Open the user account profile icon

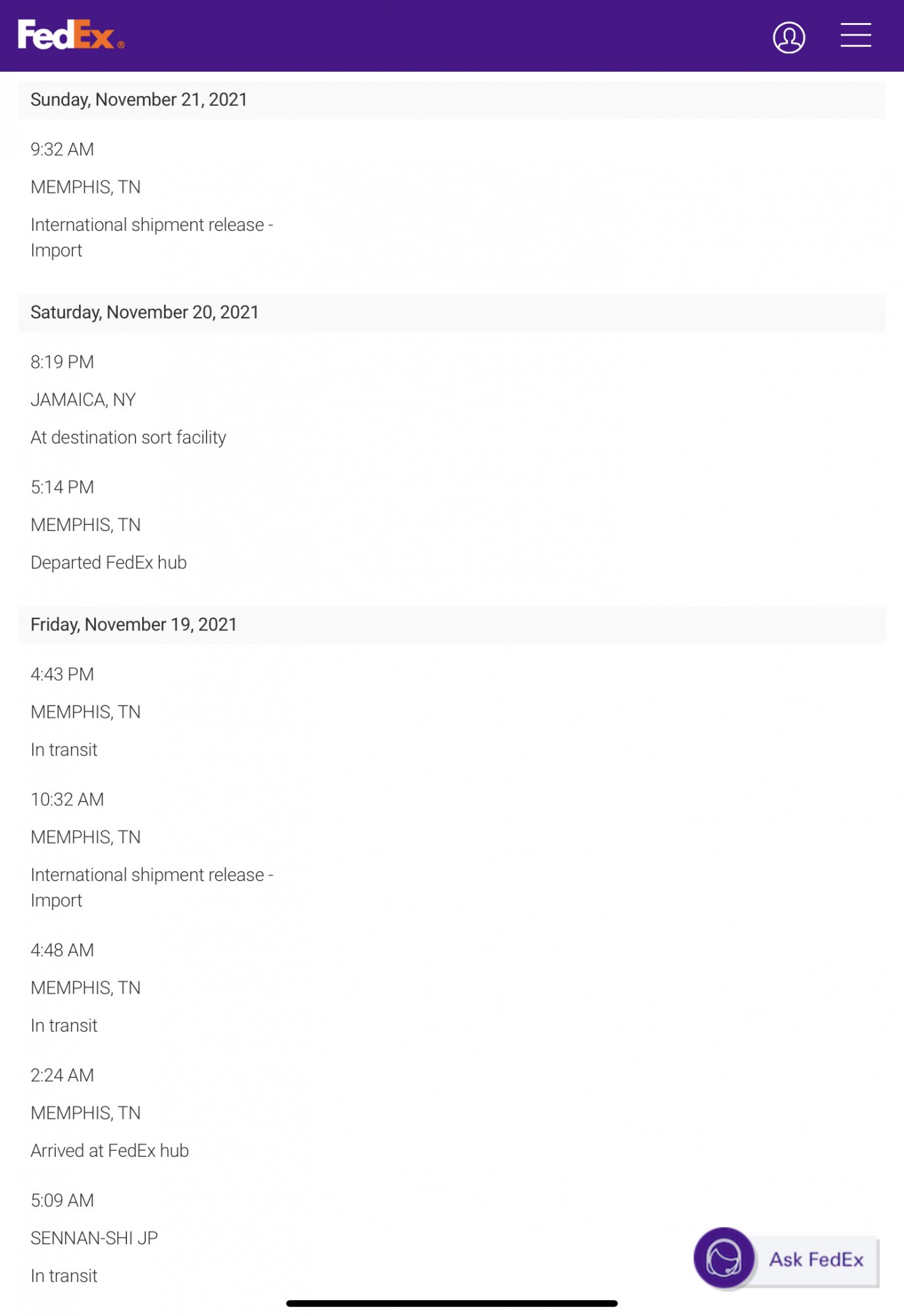[788, 38]
